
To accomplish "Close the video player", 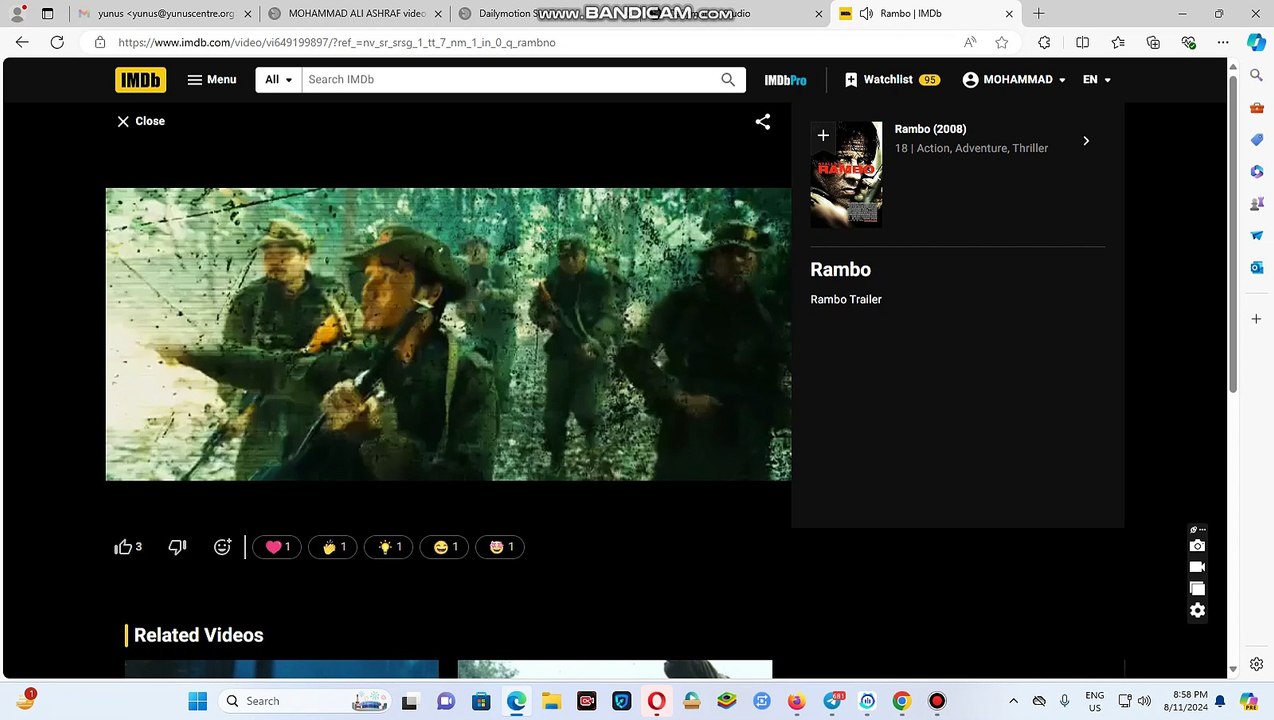I will tap(141, 121).
